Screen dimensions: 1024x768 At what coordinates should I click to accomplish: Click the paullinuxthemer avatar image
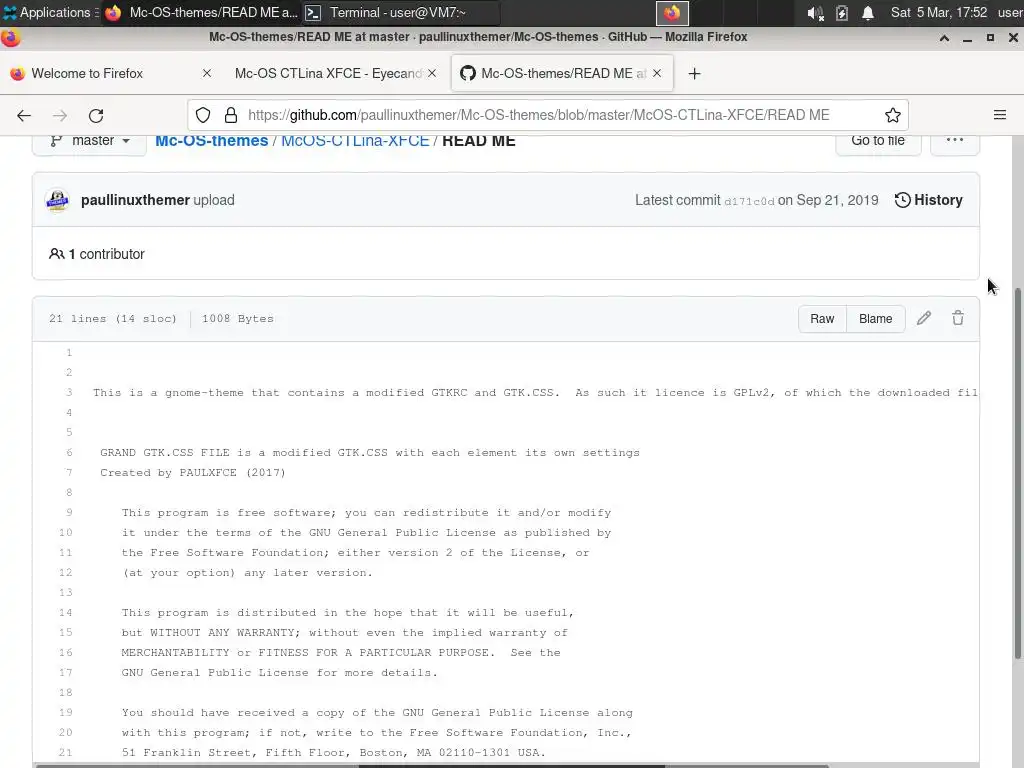tap(57, 200)
